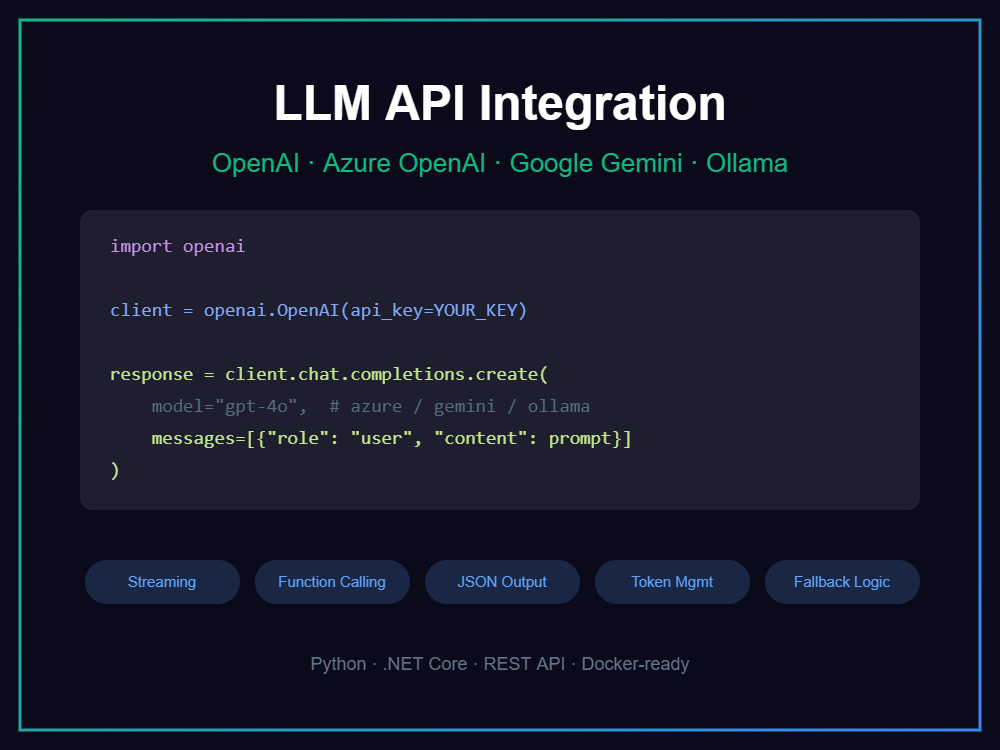Click the 'response = client.chat.completions.create(' line
This screenshot has width=1000, height=750.
[x=329, y=374]
